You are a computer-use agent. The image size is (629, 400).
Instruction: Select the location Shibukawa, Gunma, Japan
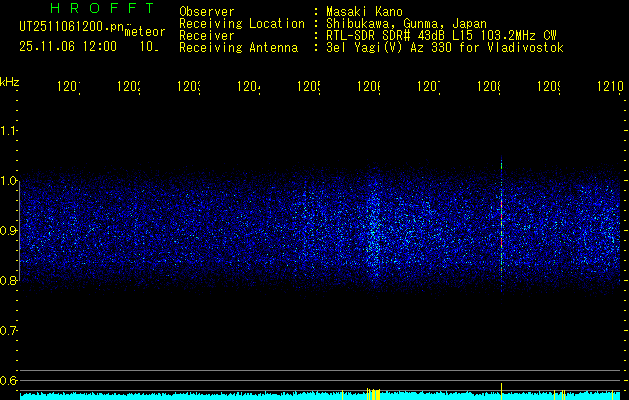(406, 24)
